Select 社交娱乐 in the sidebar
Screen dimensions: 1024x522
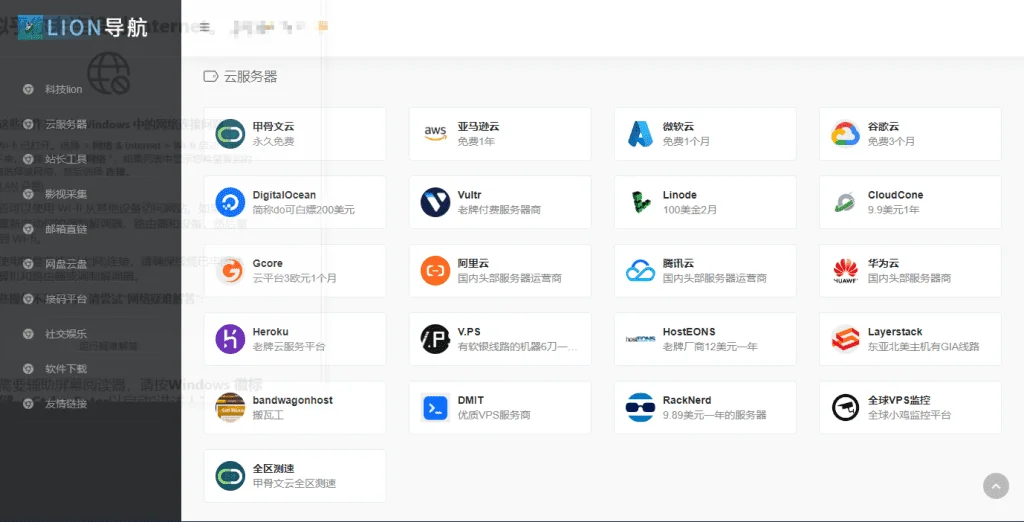pyautogui.click(x=66, y=334)
